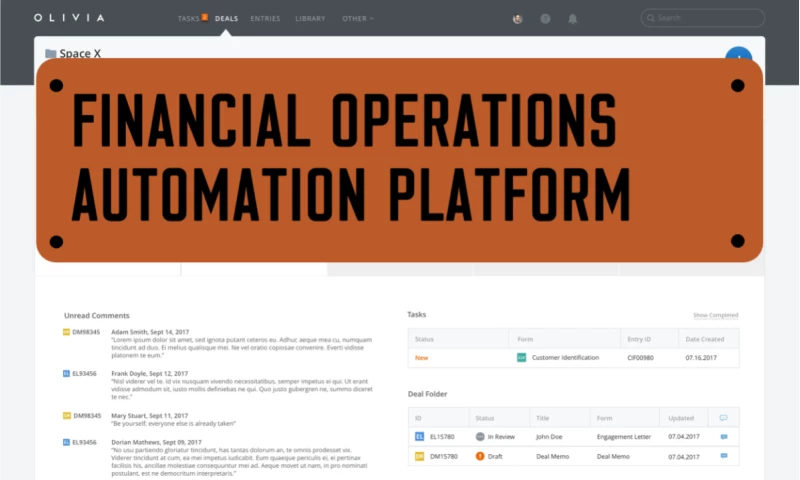
Task: Select the Deals tab
Action: click(x=227, y=18)
